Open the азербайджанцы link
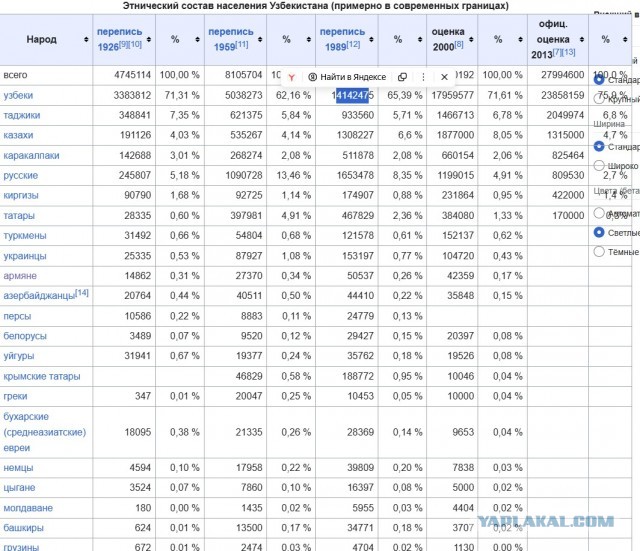This screenshot has height=551, width=640. 39,296
